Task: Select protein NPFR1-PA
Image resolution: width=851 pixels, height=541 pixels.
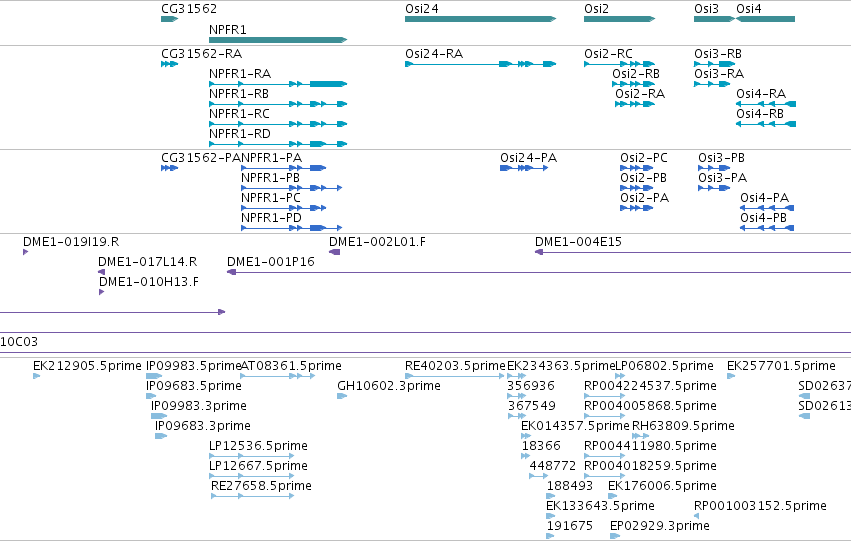Action: point(283,168)
